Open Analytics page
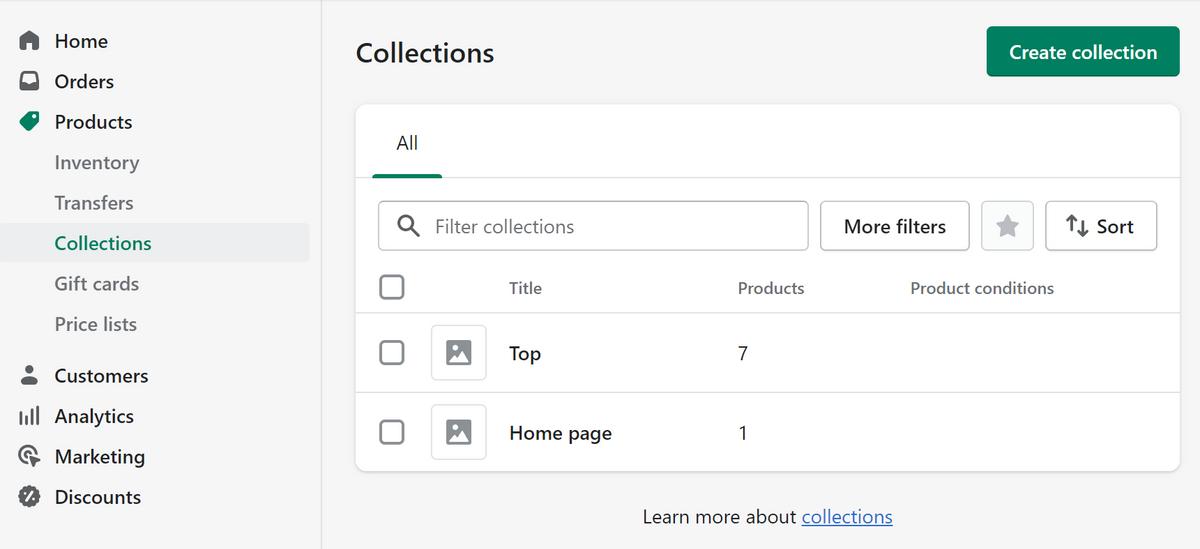The image size is (1200, 549). pyautogui.click(x=94, y=416)
